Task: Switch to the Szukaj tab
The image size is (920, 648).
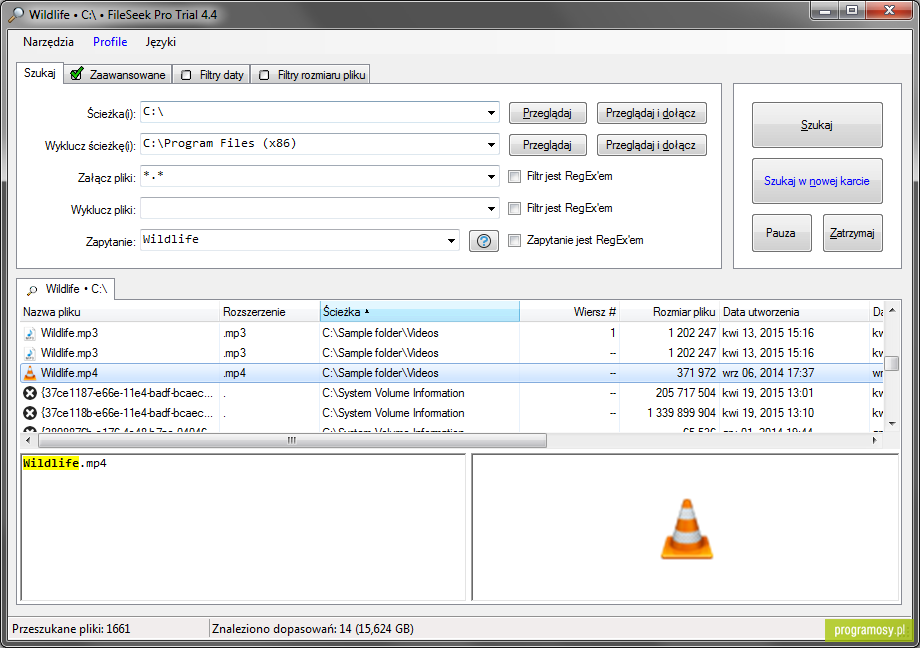Action: tap(40, 73)
